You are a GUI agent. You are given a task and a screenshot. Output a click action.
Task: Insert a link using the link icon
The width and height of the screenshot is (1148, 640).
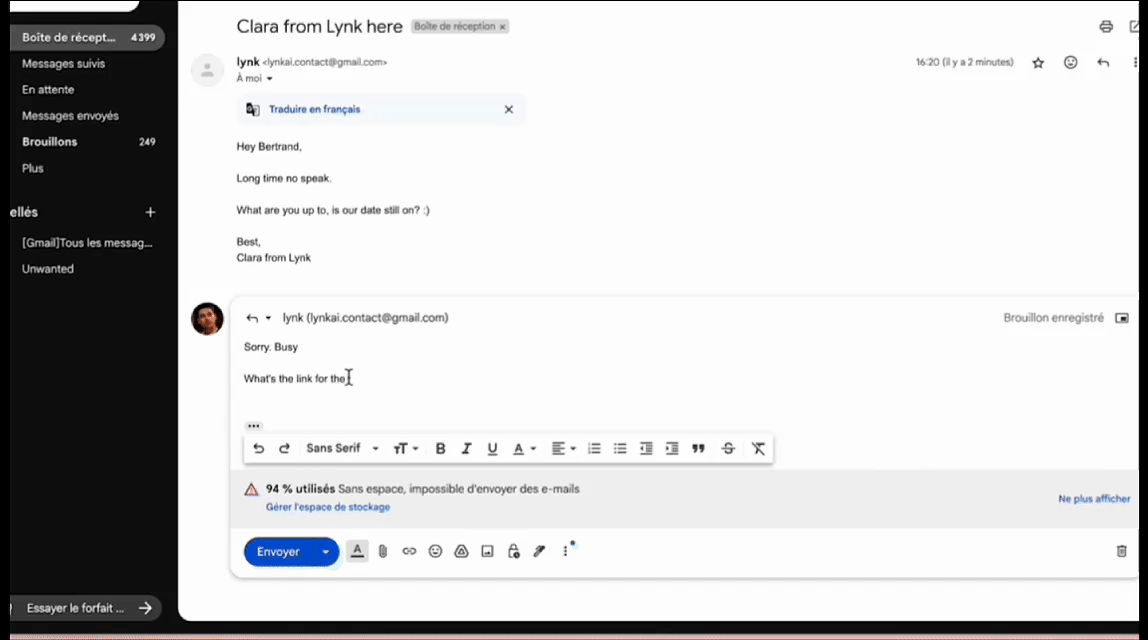409,551
